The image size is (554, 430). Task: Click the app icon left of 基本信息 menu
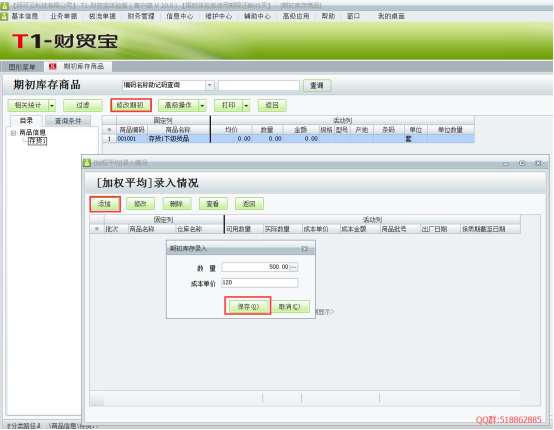(x=4, y=16)
